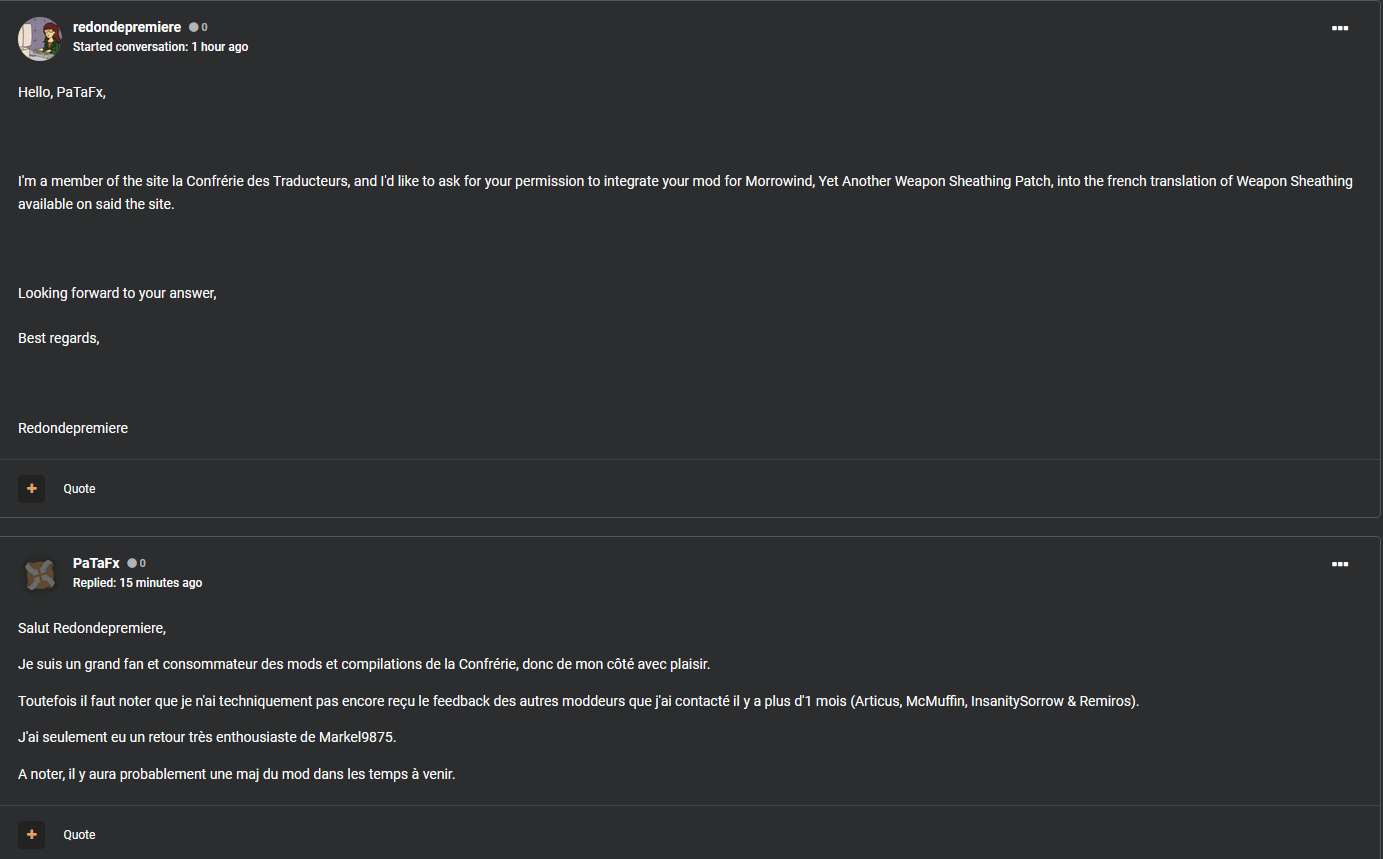Click redondepremiere's profile avatar
Image resolution: width=1383 pixels, height=859 pixels.
40,38
